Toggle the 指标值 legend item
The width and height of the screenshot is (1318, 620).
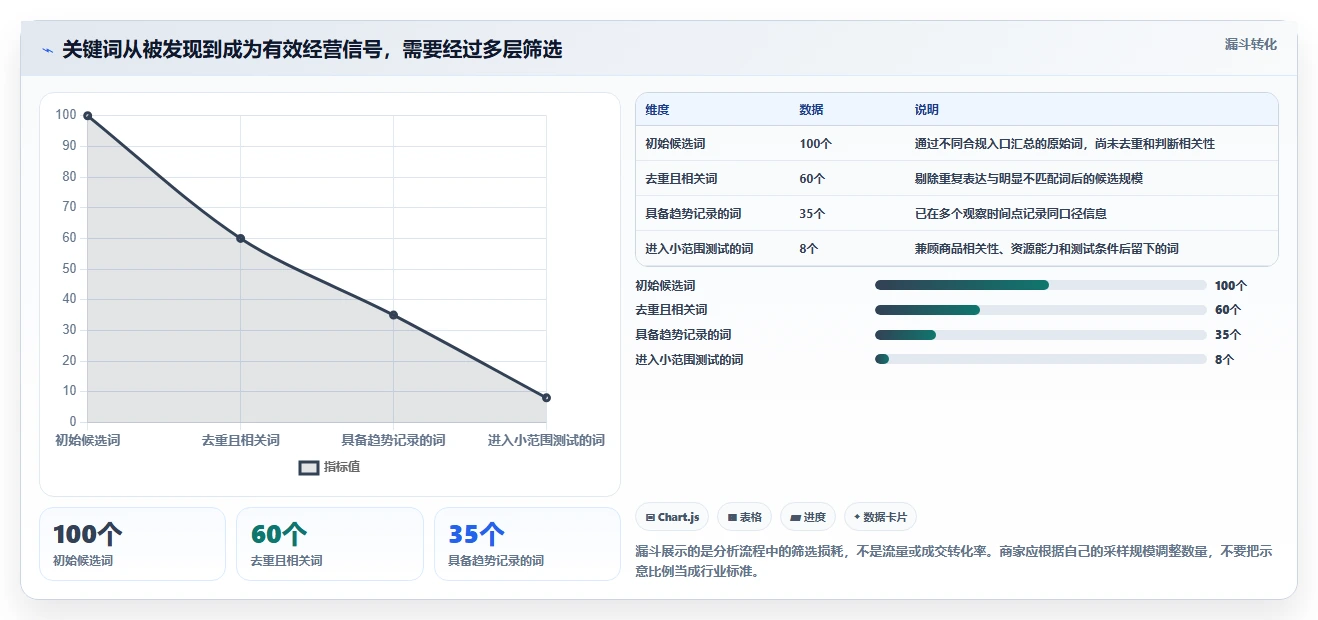click(330, 467)
